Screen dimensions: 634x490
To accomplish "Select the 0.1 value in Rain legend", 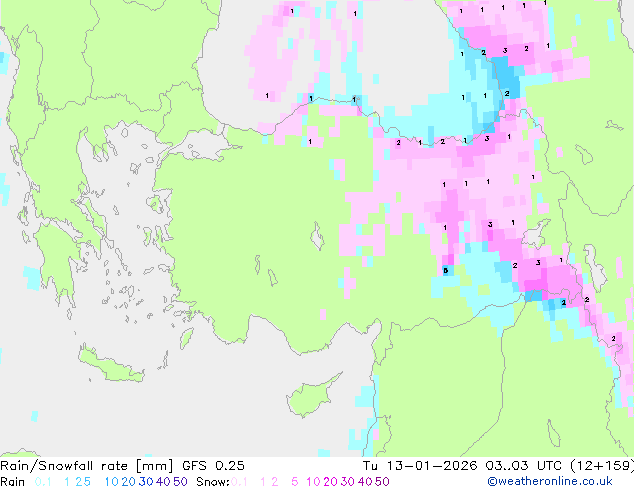I will click(x=43, y=482).
